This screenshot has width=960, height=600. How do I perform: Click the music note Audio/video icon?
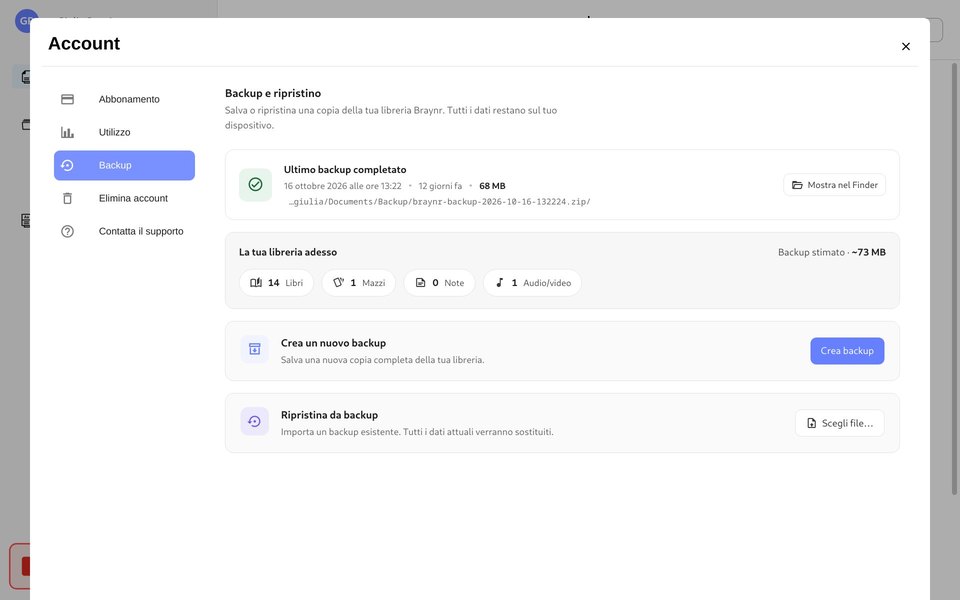[x=500, y=283]
